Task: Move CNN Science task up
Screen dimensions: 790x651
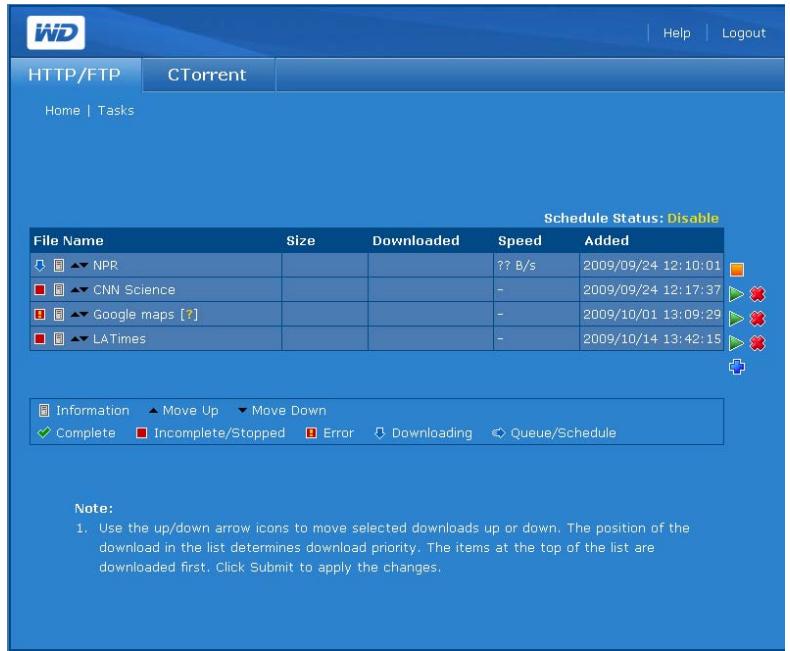Action: (x=75, y=290)
